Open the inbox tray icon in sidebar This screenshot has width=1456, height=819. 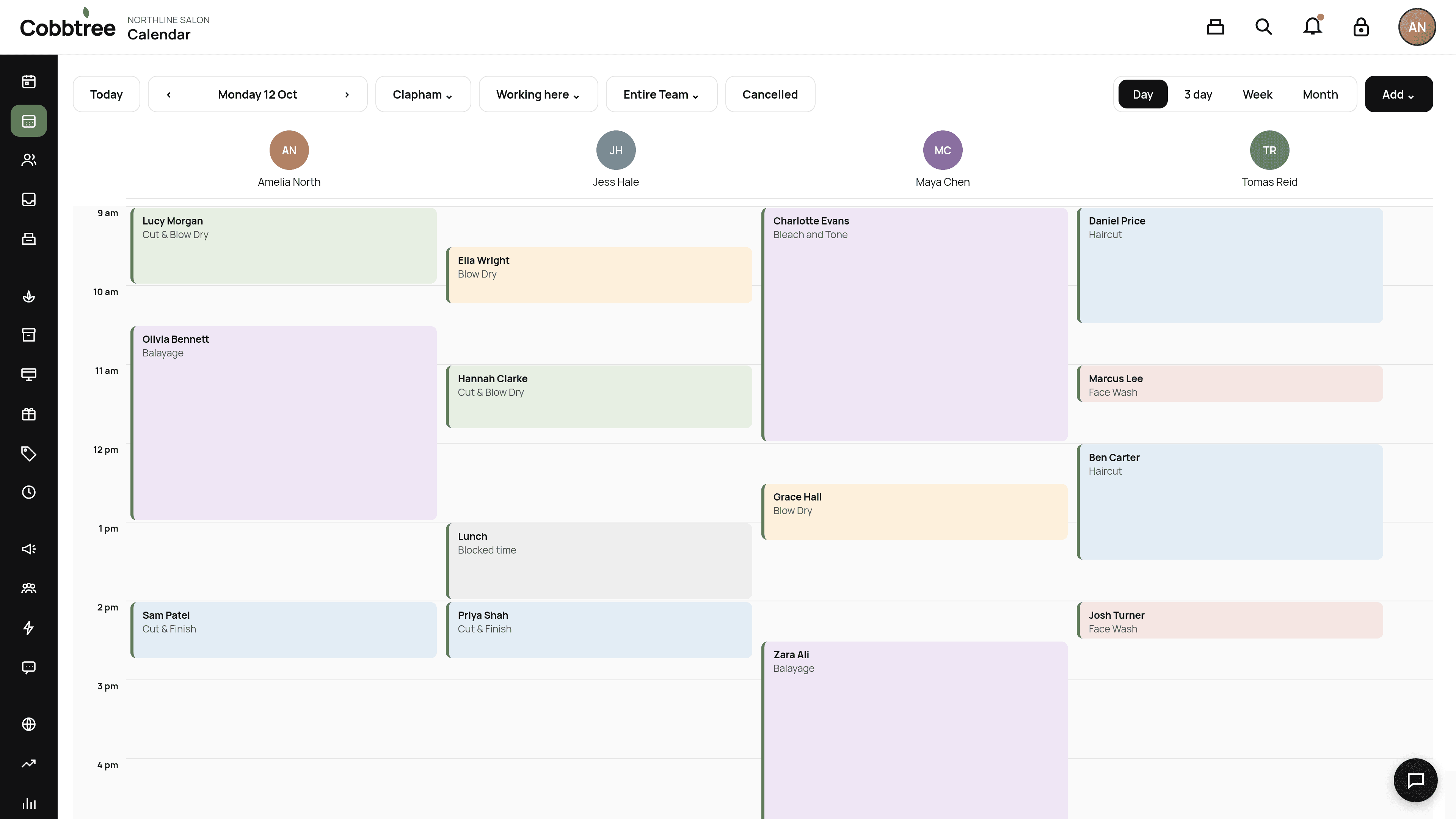29,199
